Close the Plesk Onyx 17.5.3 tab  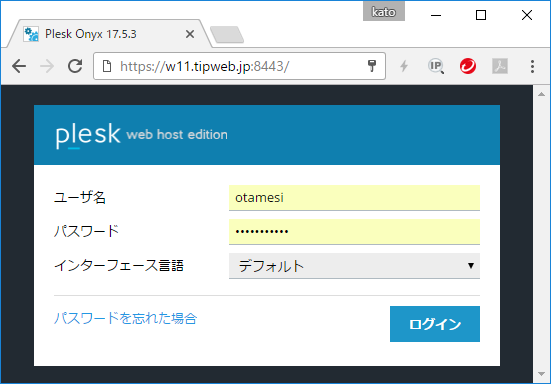tap(190, 34)
